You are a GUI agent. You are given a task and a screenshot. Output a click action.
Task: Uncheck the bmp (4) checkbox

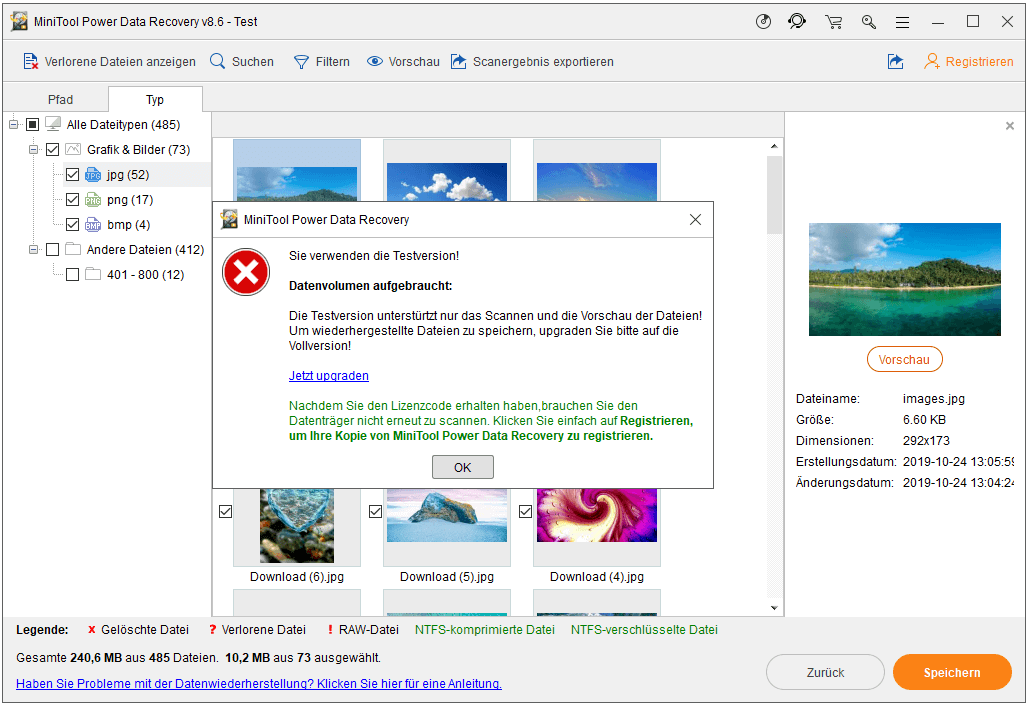tap(73, 224)
